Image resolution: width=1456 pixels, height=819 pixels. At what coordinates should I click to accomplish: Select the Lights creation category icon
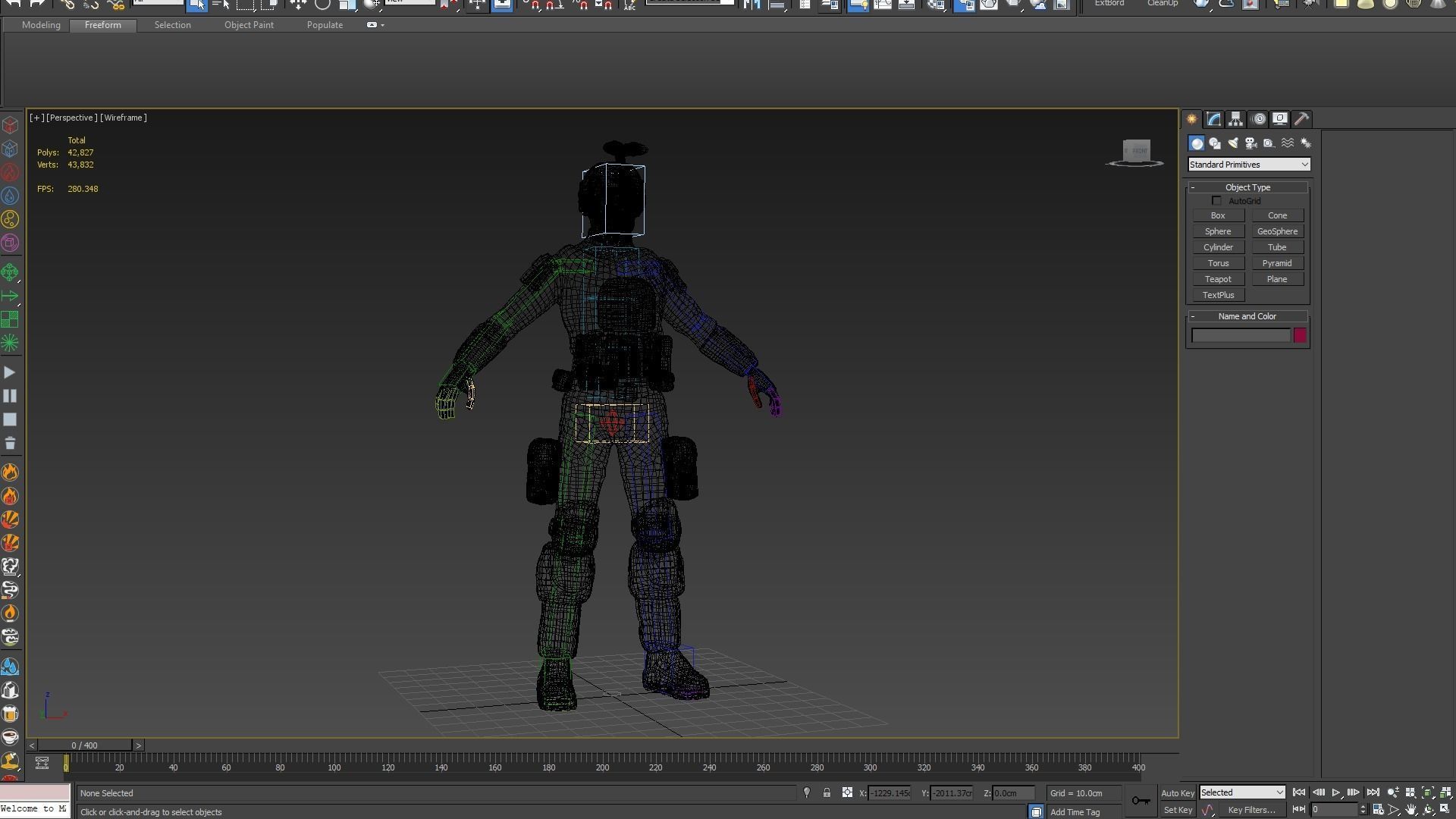pos(1233,143)
